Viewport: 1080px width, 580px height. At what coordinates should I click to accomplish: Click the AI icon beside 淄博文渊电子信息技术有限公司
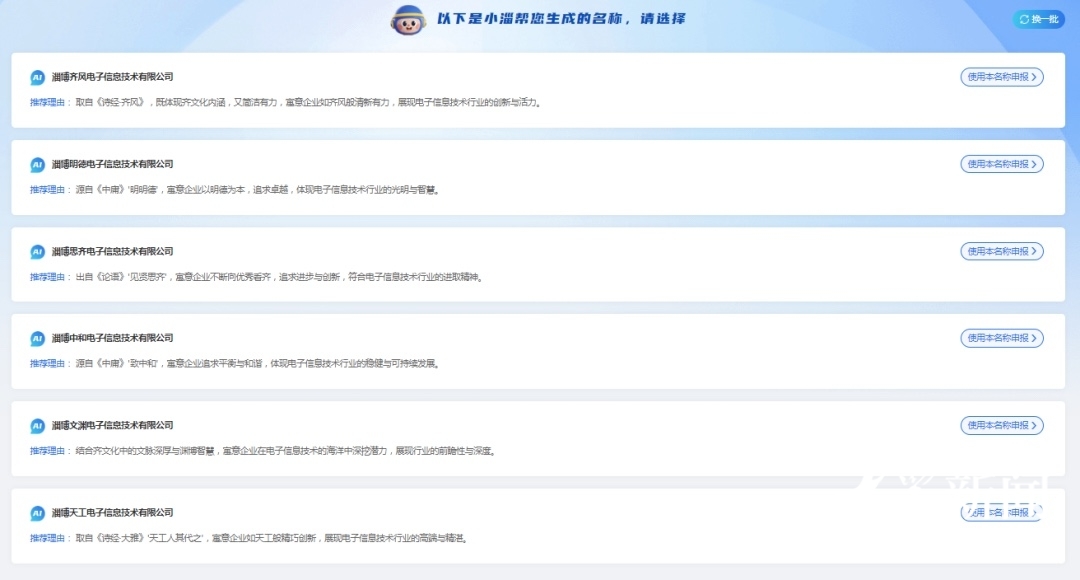38,426
